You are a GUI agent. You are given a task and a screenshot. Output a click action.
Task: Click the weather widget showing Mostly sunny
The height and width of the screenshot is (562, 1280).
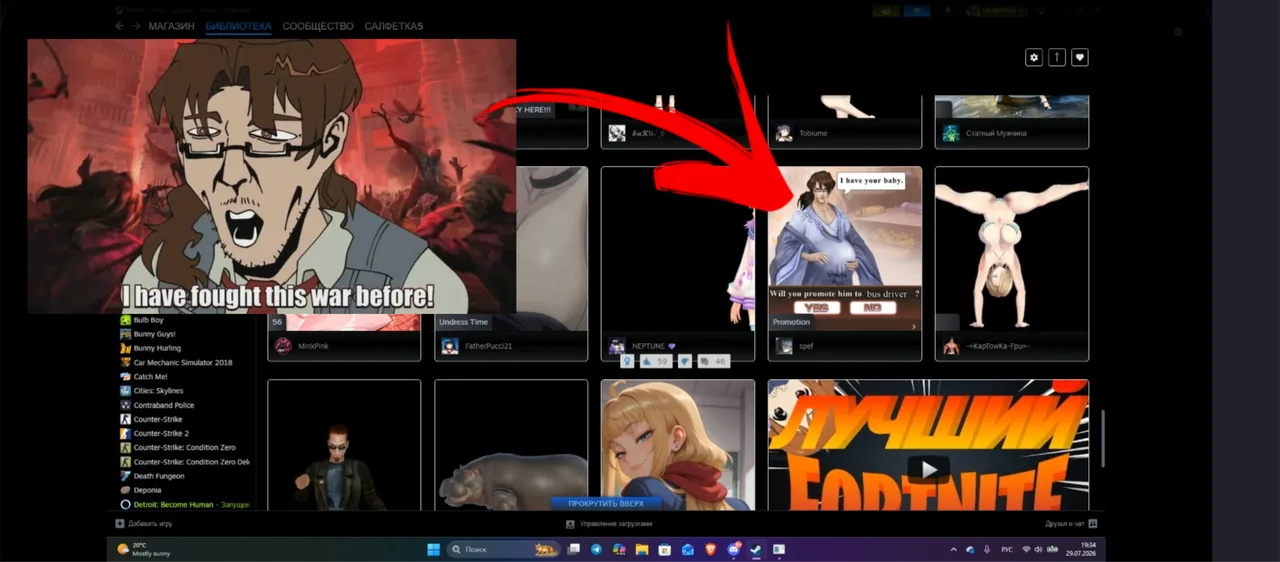(143, 549)
